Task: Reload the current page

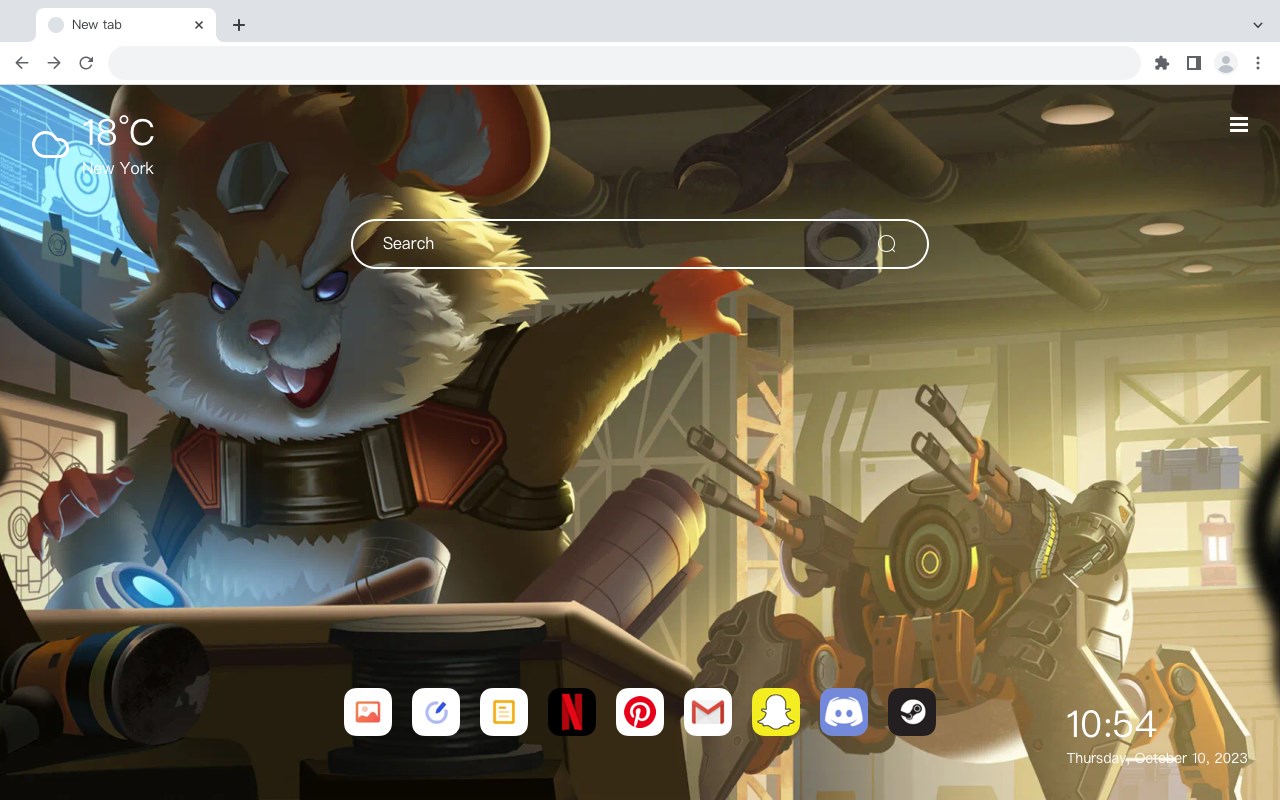Action: pos(86,63)
